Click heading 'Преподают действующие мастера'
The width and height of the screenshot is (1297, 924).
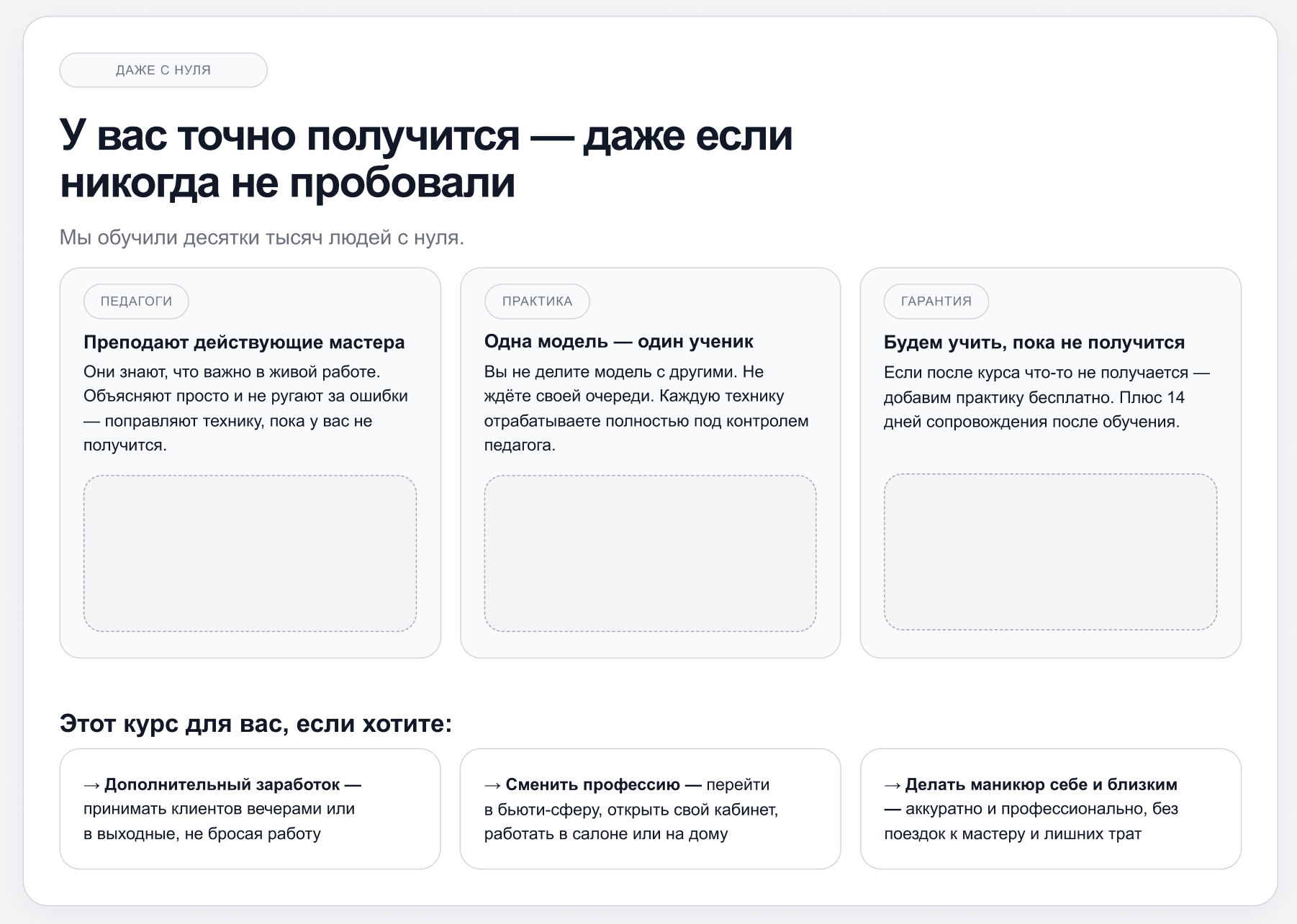click(244, 343)
